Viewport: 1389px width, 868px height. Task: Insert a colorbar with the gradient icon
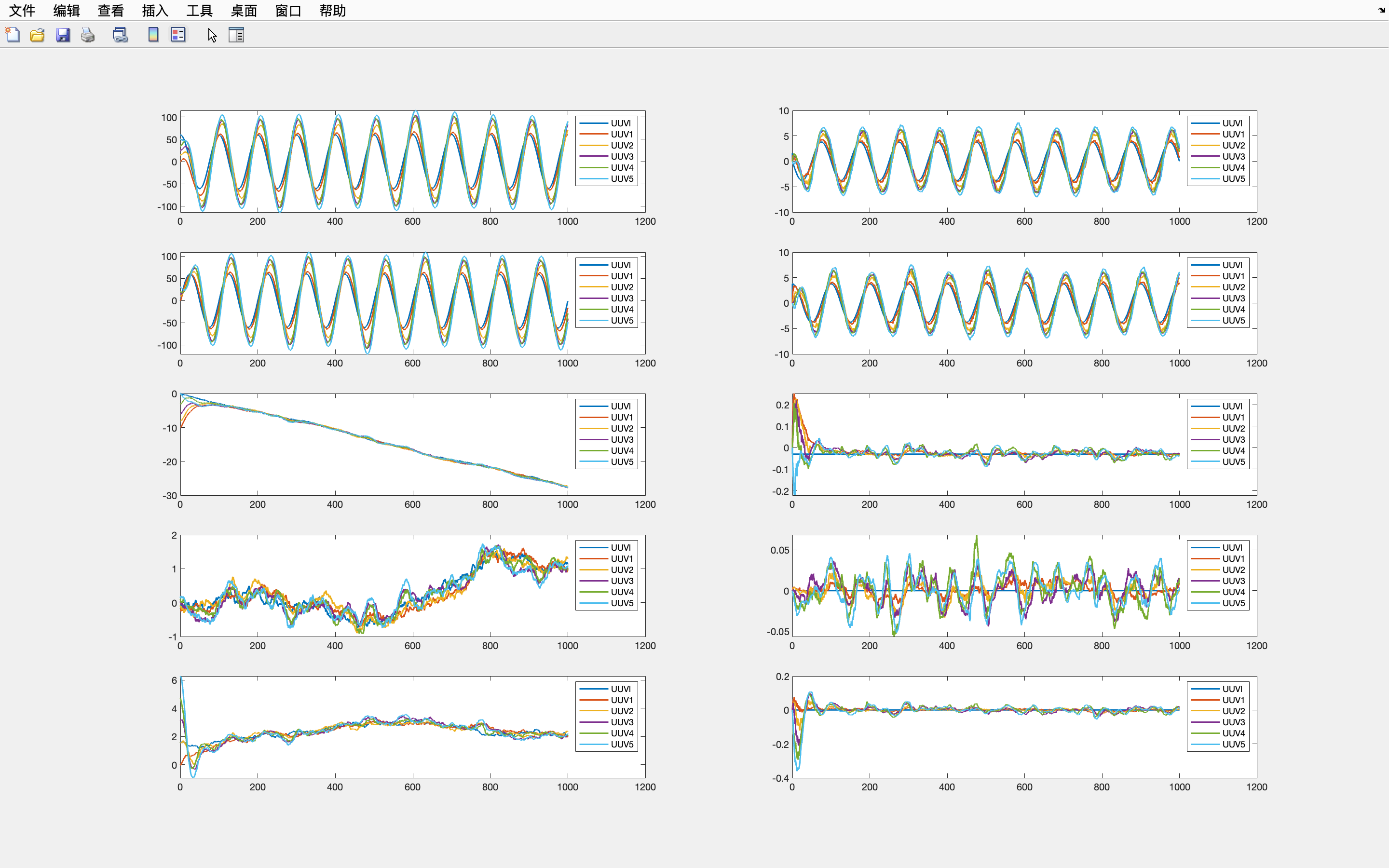coord(153,35)
